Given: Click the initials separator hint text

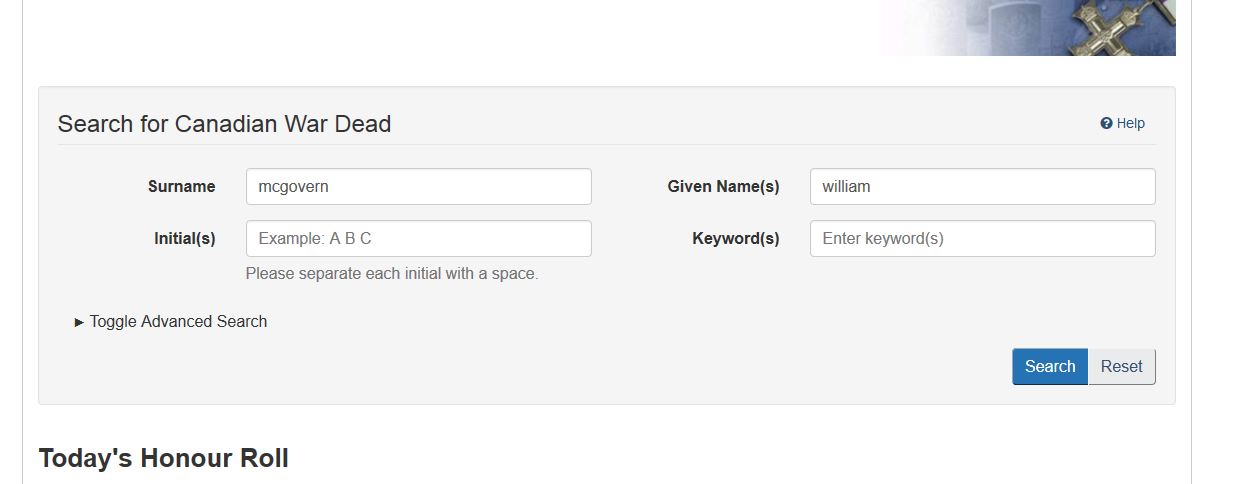Looking at the screenshot, I should coord(392,274).
